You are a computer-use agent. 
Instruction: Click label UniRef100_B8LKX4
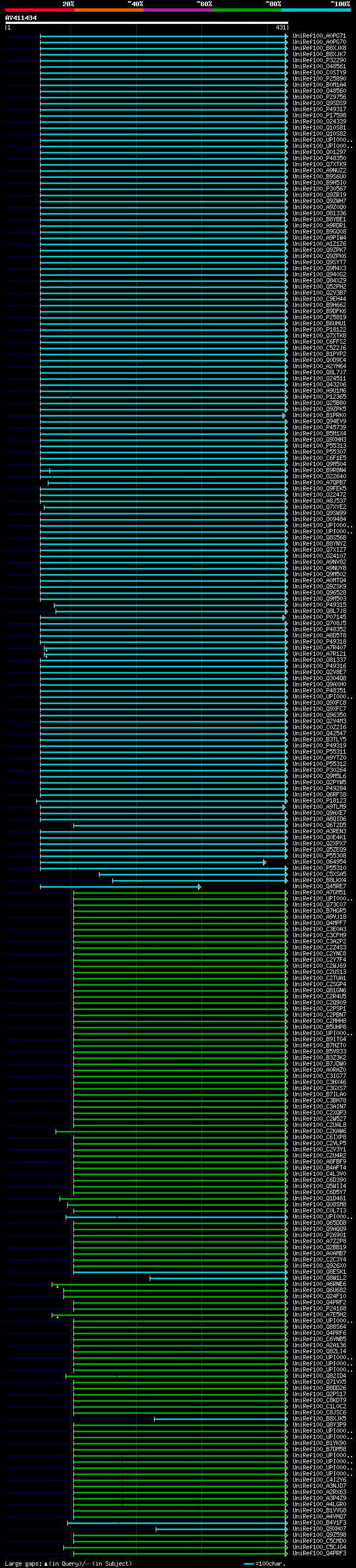[319, 880]
